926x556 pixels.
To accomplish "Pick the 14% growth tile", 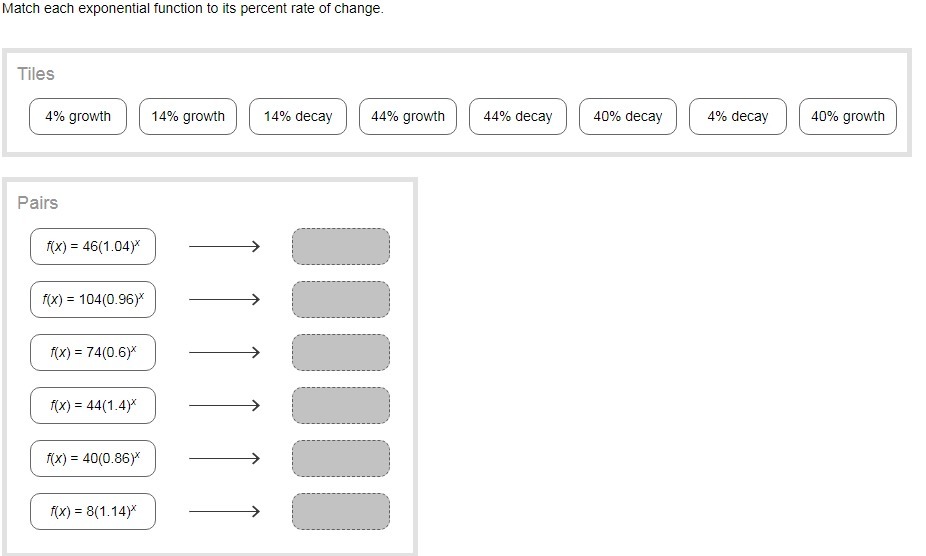I will [188, 116].
